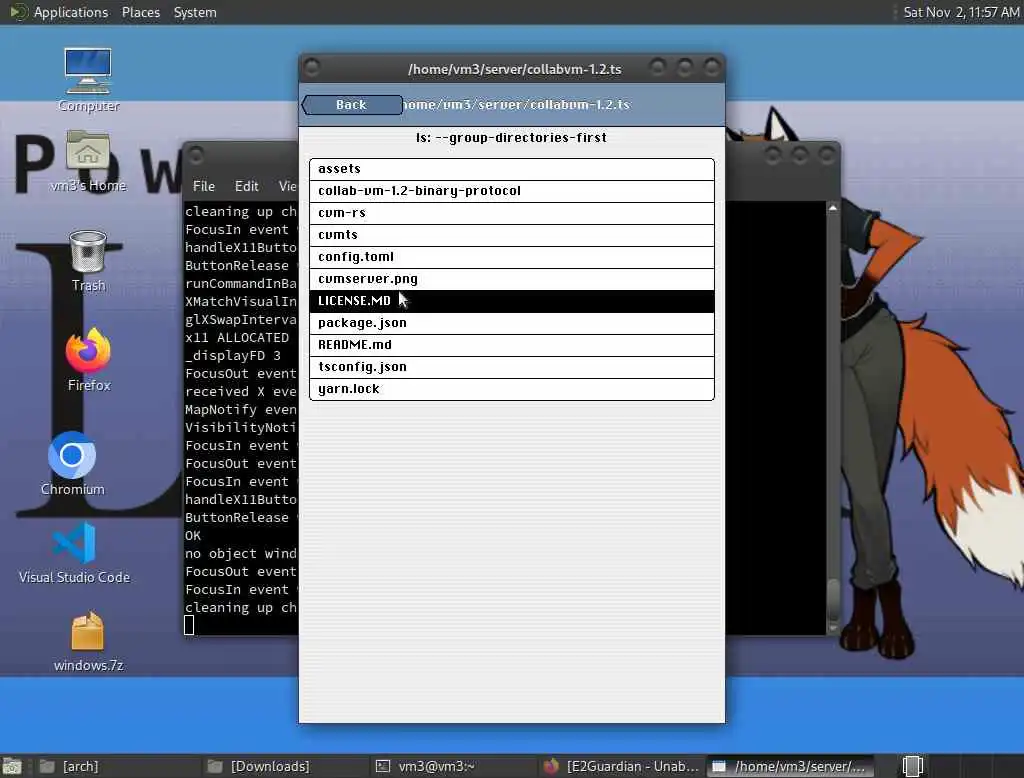Click the terminal window menu button
The height and width of the screenshot is (778, 1024).
coord(195,155)
